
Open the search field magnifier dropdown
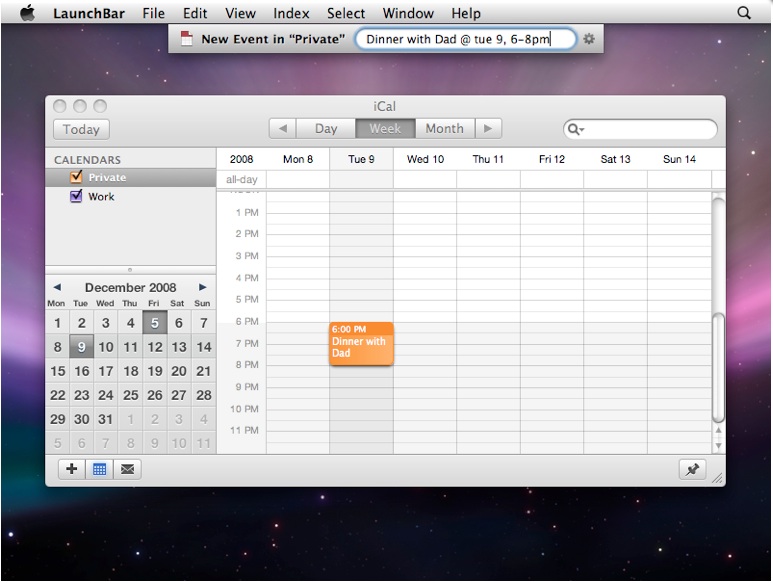coord(576,129)
